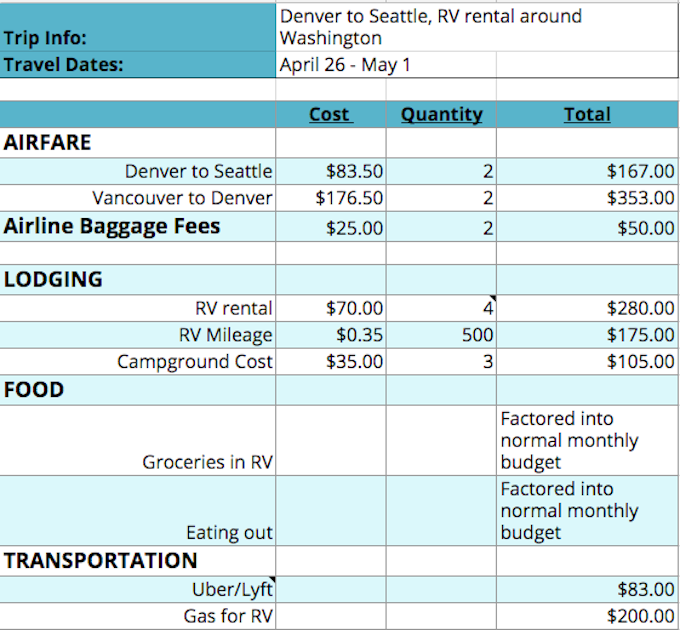Click the Travel Dates value April 26 - May 1
The height and width of the screenshot is (630, 680).
click(x=345, y=66)
